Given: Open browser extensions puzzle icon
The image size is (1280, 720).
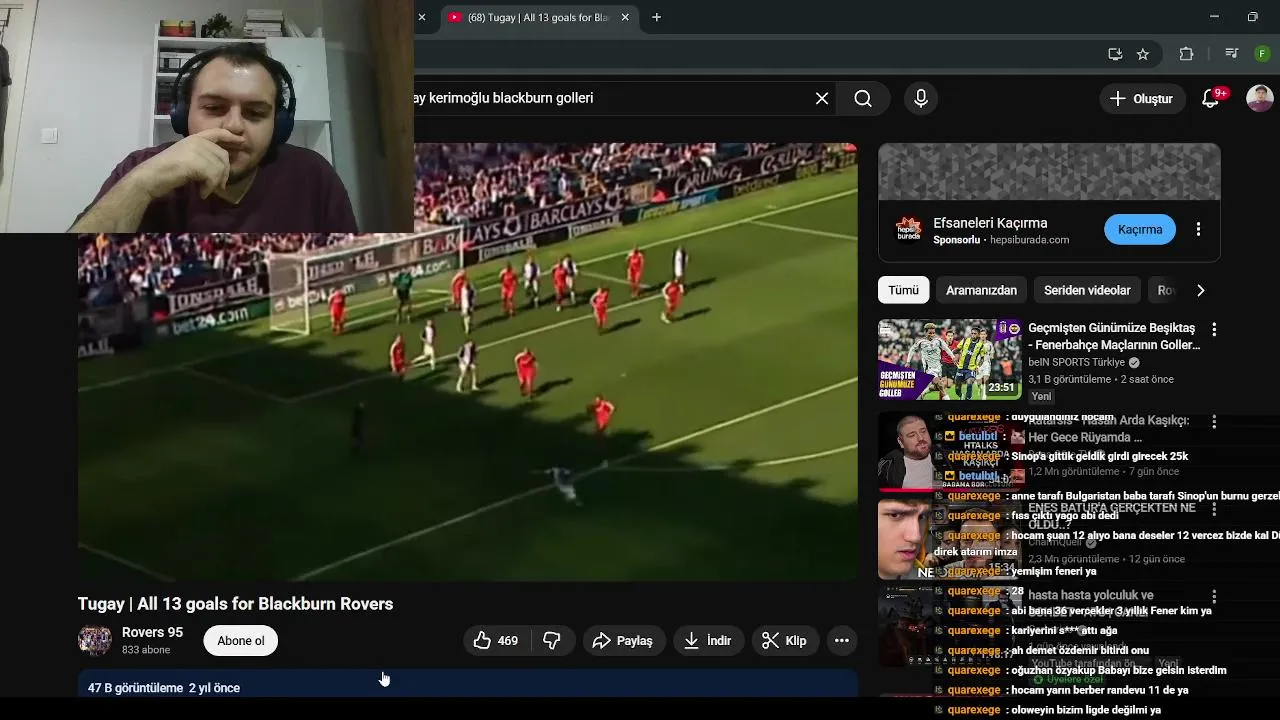Looking at the screenshot, I should (x=1187, y=54).
